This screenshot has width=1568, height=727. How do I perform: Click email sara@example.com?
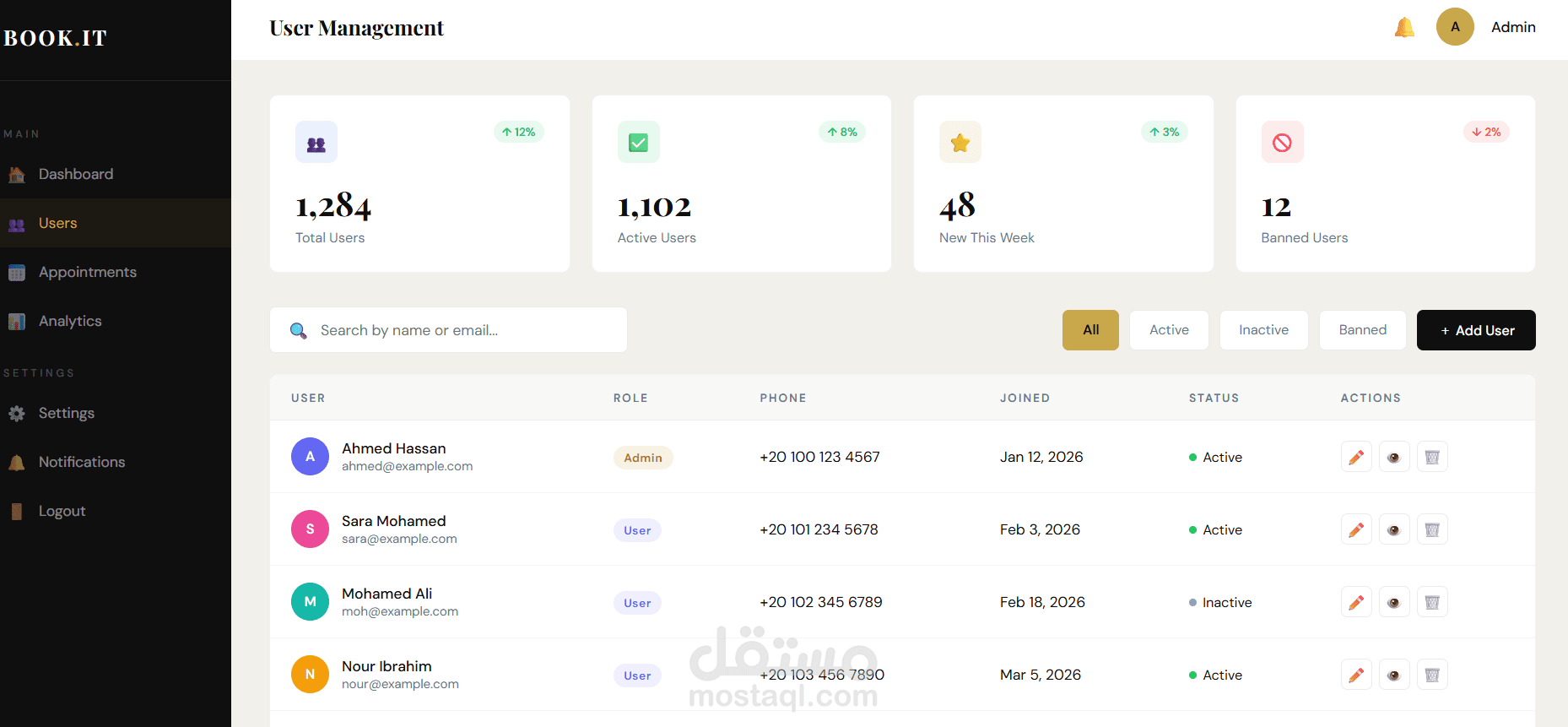[x=399, y=539]
